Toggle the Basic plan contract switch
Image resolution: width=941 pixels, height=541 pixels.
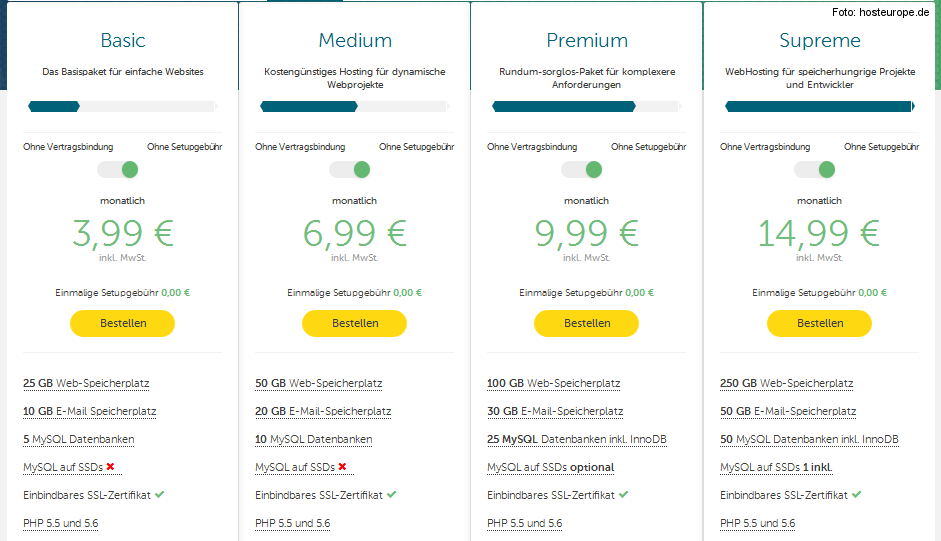(x=118, y=170)
